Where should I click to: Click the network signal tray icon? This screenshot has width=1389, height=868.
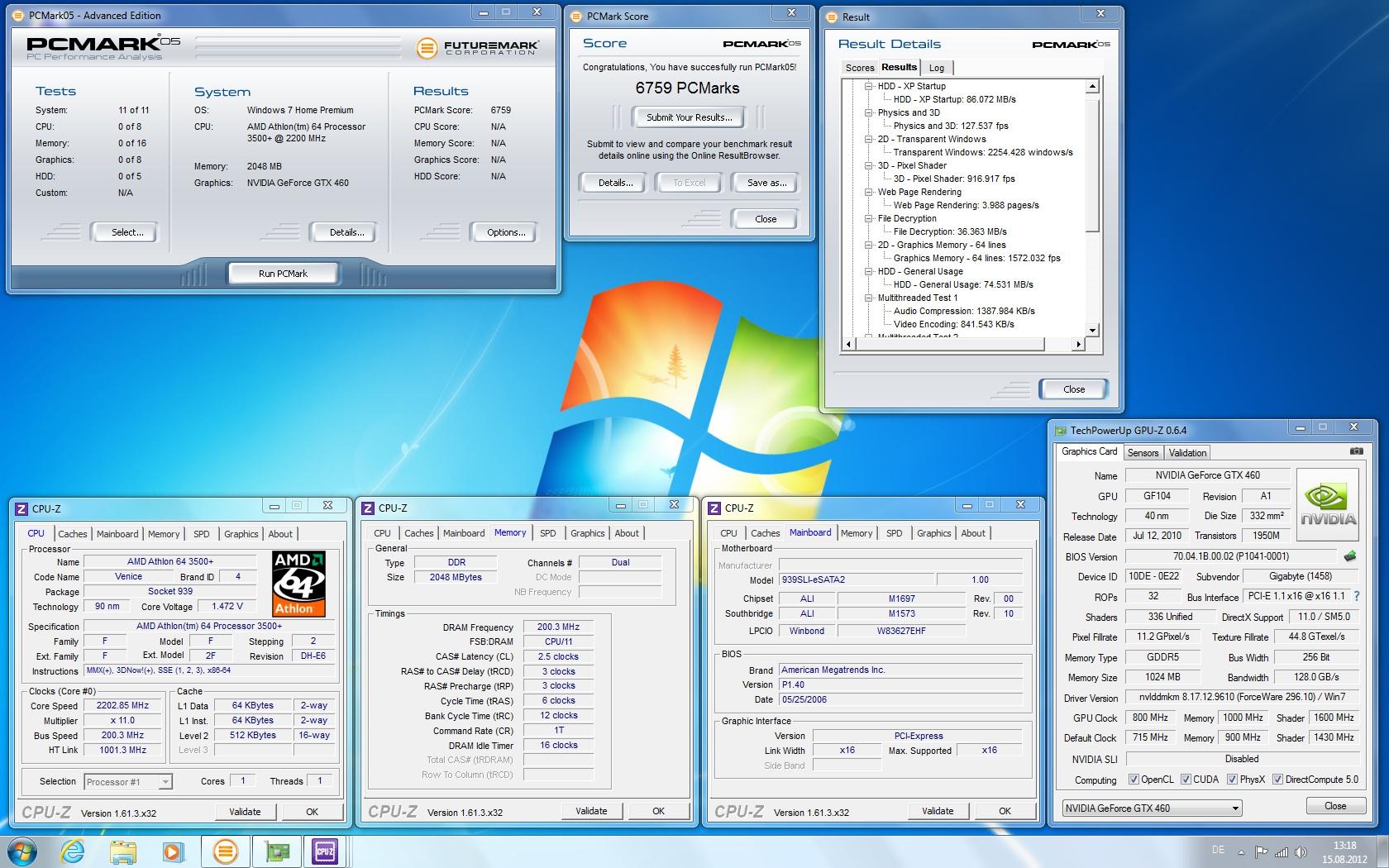pos(1282,852)
